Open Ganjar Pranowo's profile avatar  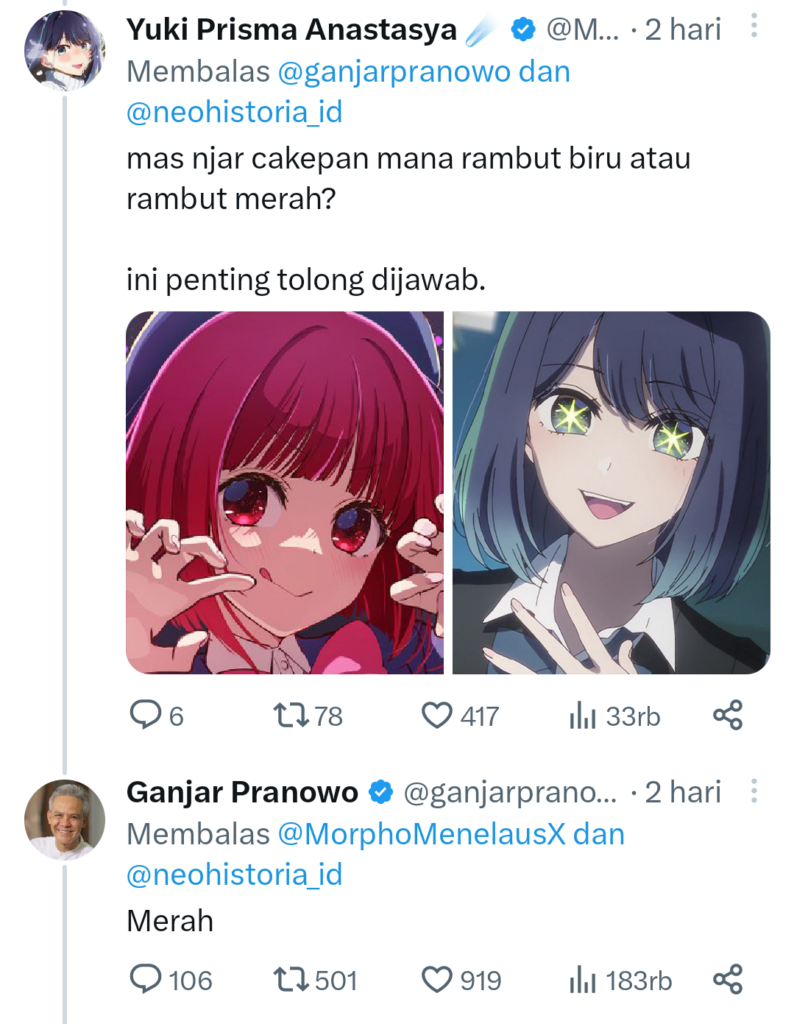point(64,820)
